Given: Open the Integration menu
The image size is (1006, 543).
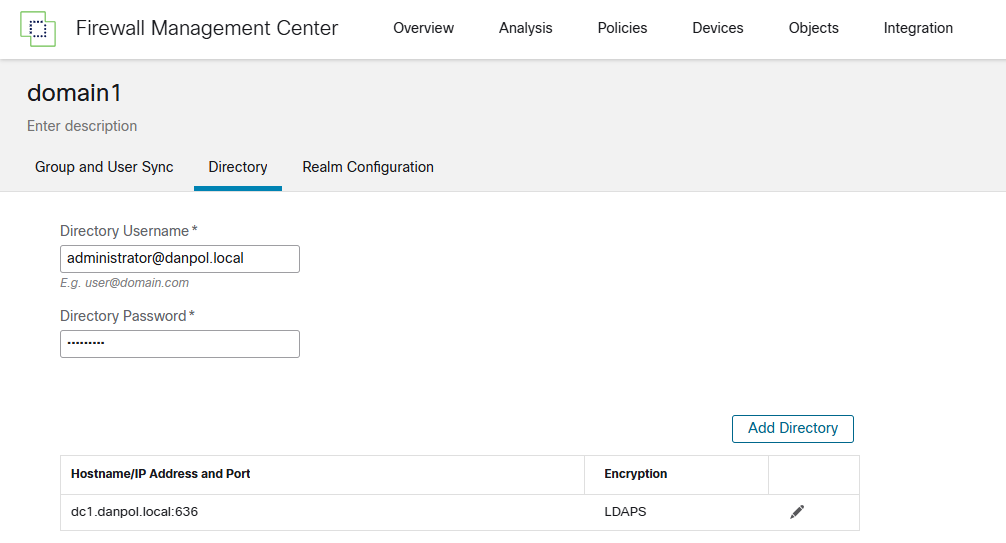Looking at the screenshot, I should click(918, 28).
